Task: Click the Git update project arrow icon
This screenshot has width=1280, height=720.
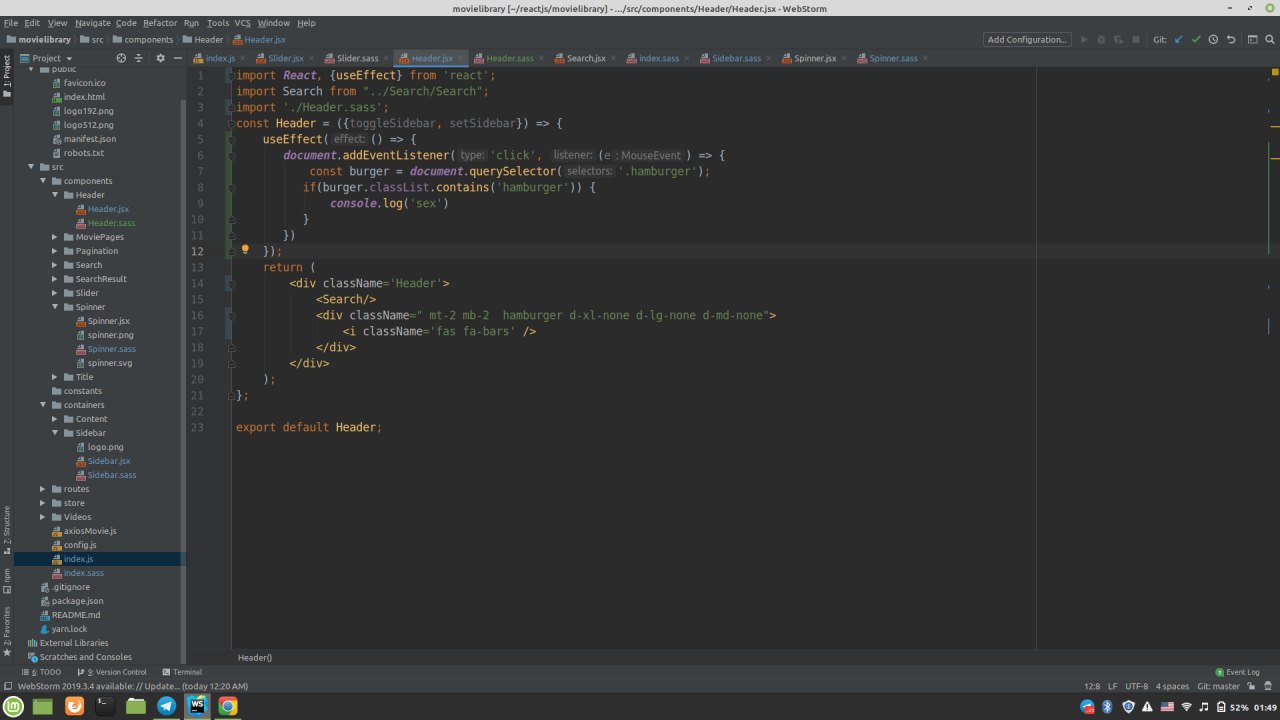Action: pyautogui.click(x=1178, y=40)
